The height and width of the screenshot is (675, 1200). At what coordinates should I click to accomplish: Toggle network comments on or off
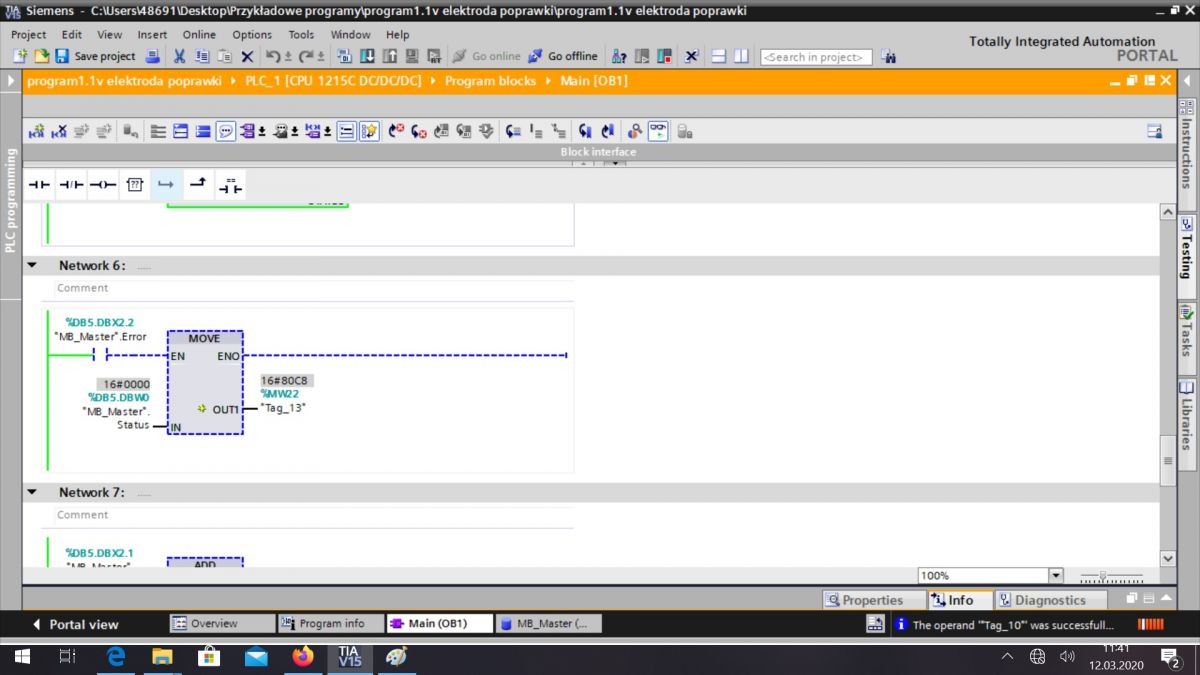[346, 131]
